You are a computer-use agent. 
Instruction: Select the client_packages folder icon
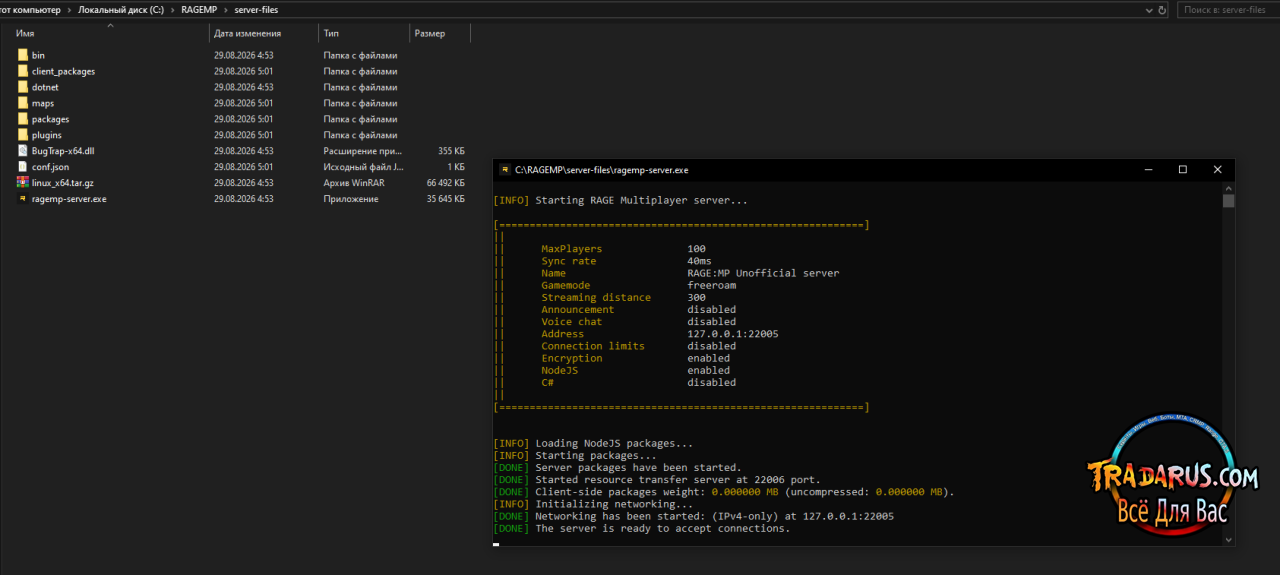point(23,71)
